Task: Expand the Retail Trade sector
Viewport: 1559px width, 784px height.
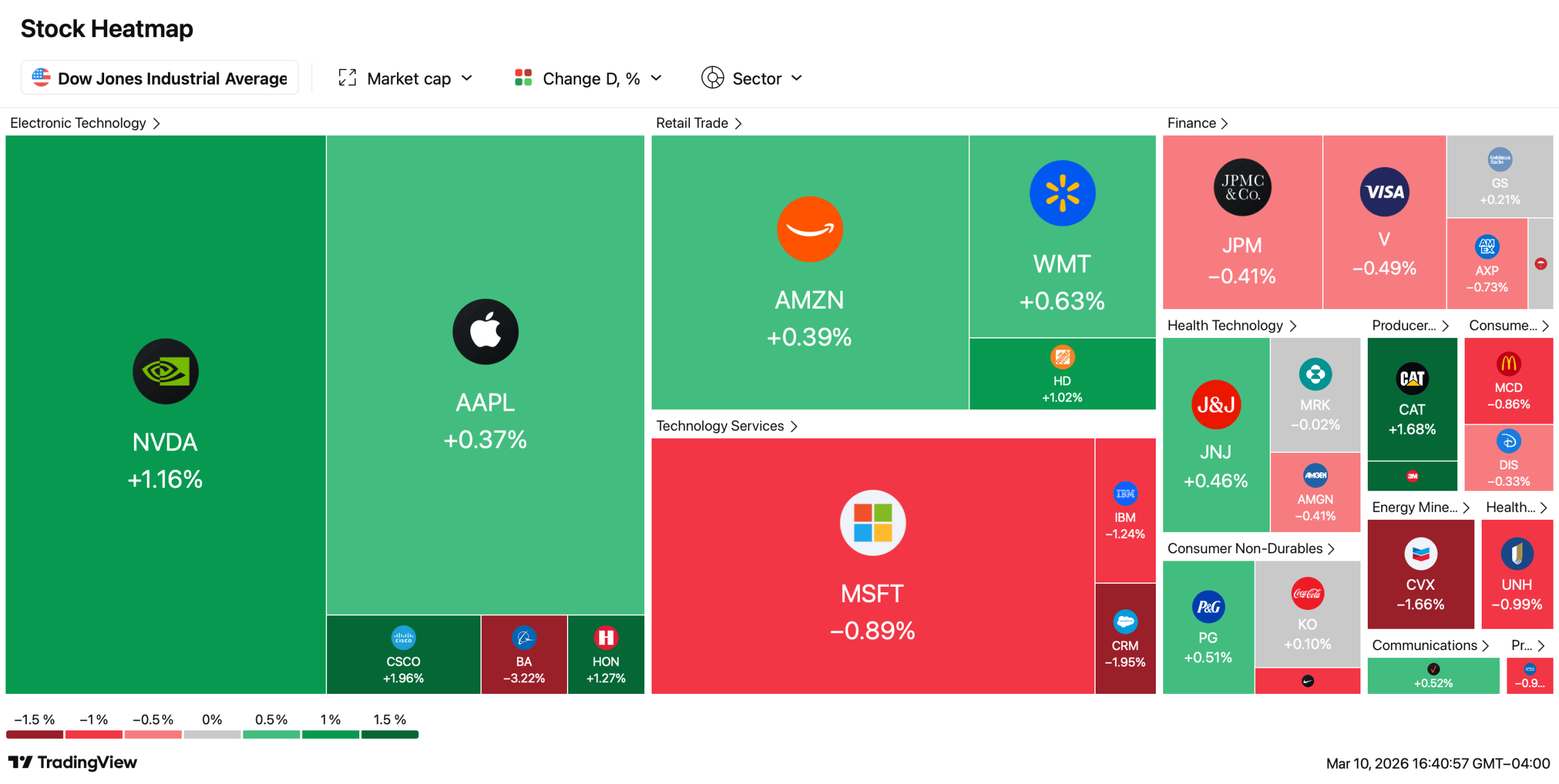Action: 698,123
